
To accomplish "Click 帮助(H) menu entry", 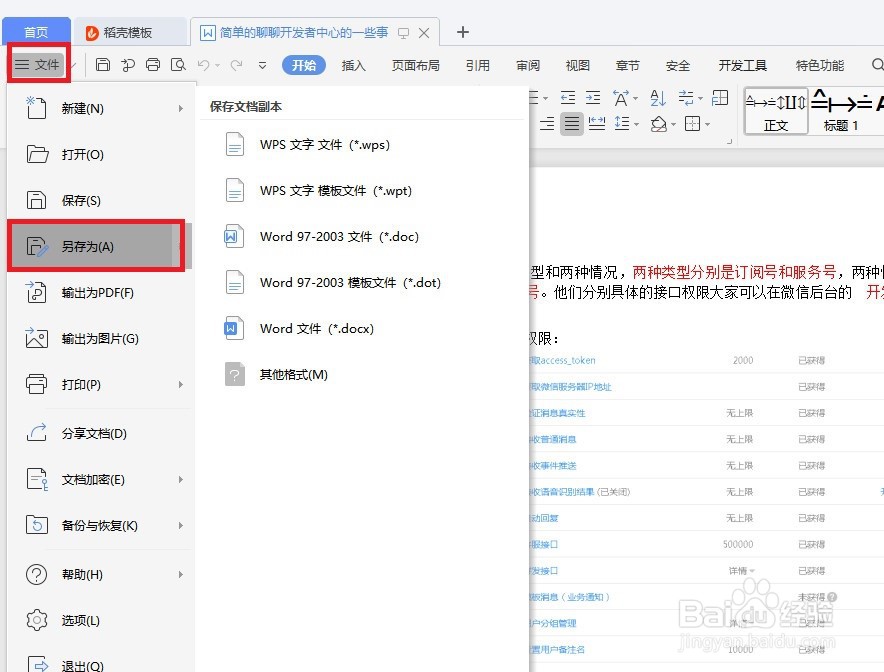I will coord(101,574).
